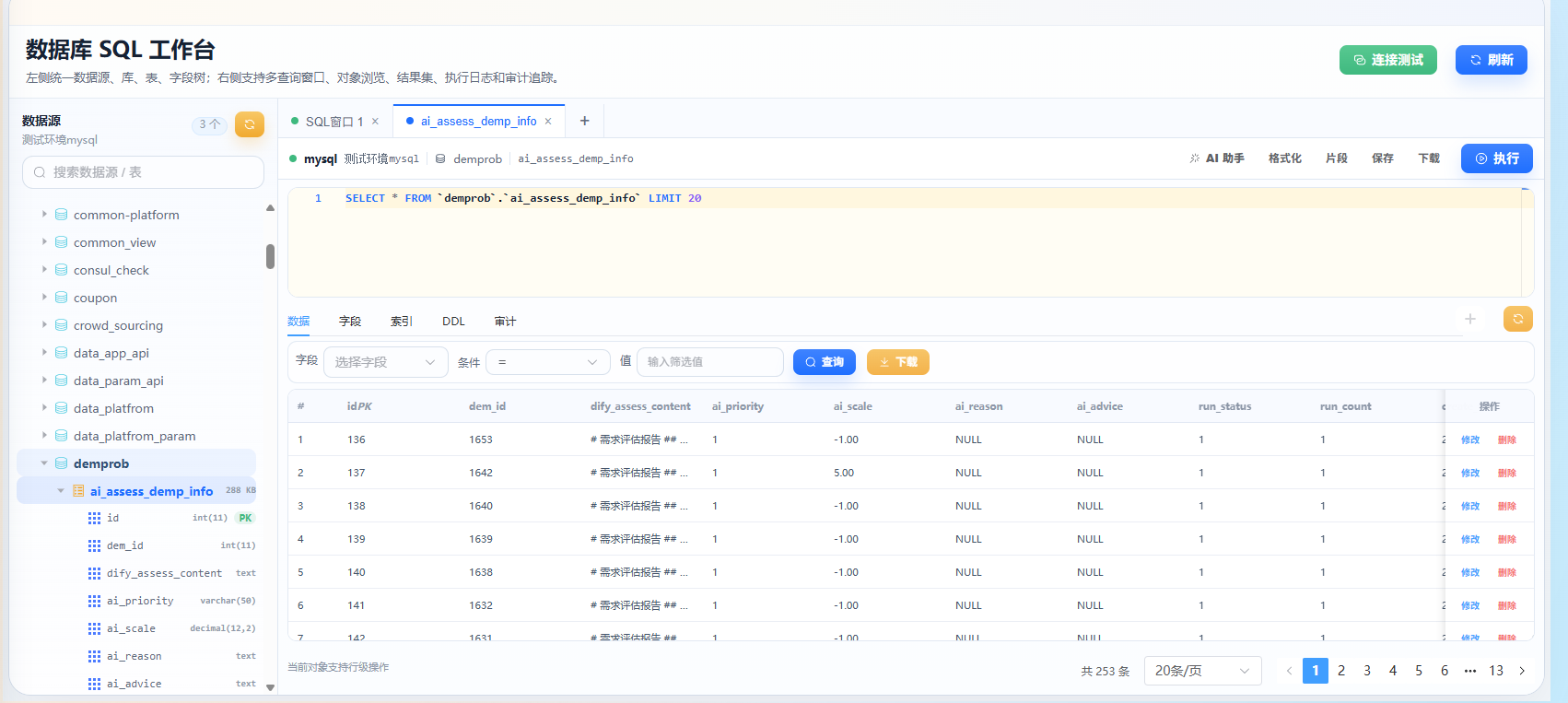Click 删除 link for row 141

[x=1507, y=605]
